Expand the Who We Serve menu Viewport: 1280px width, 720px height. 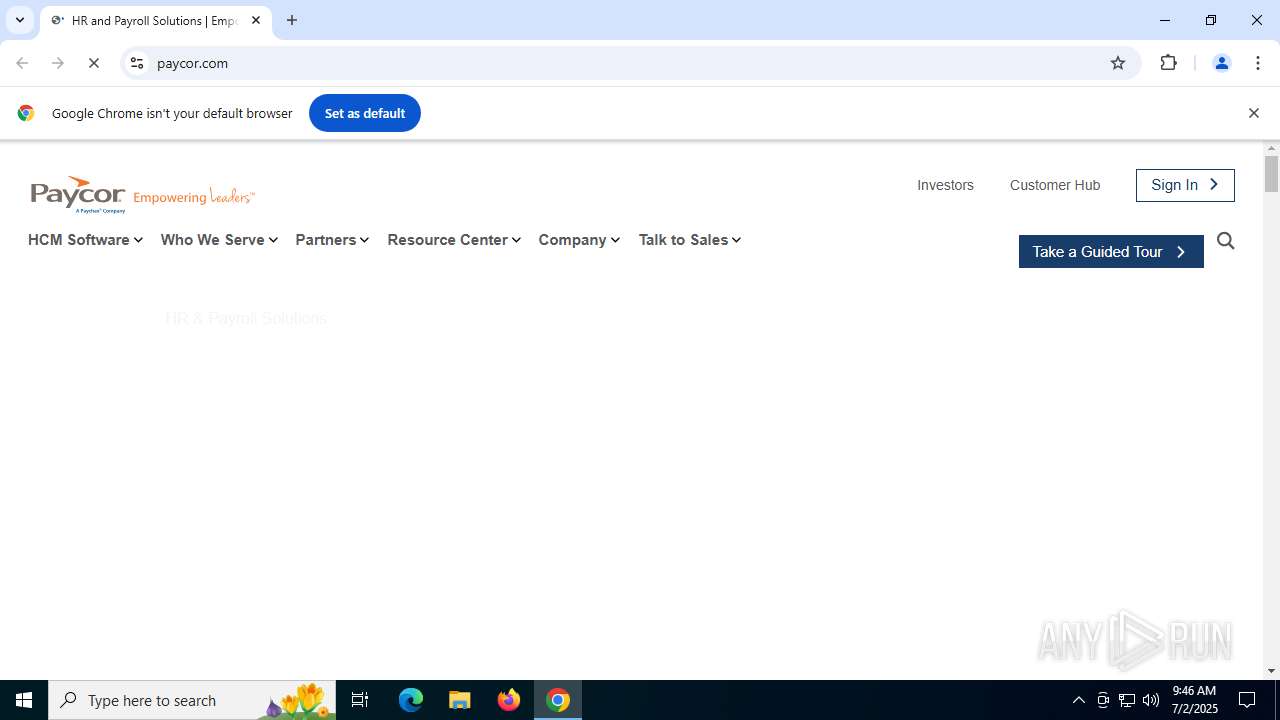point(219,240)
